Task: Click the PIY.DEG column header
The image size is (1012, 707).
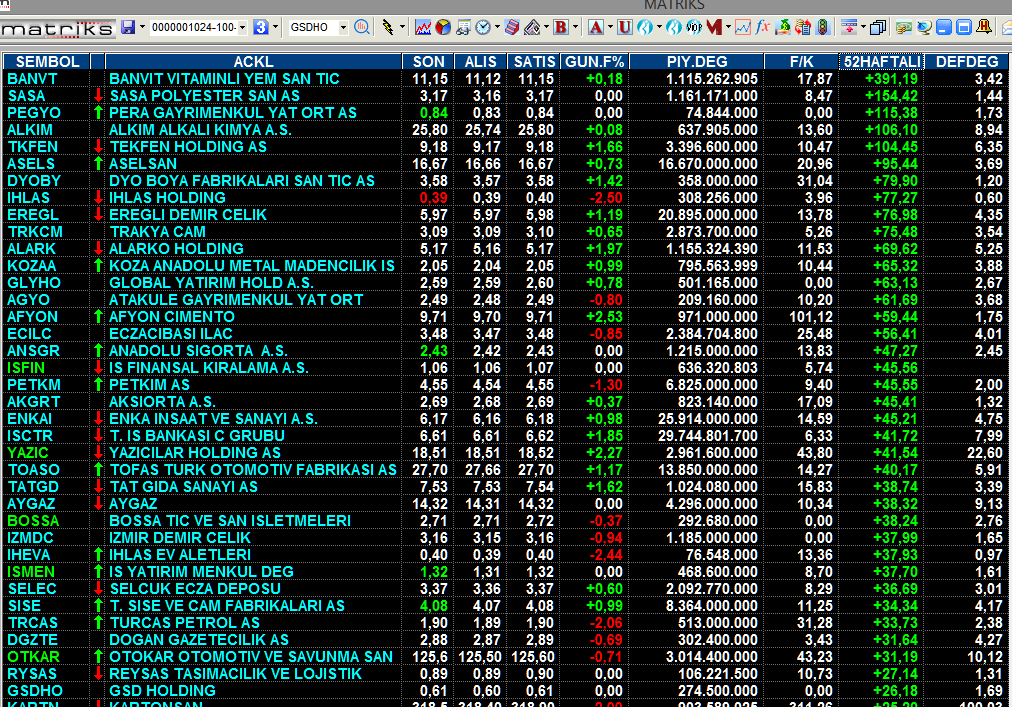Action: (x=696, y=61)
